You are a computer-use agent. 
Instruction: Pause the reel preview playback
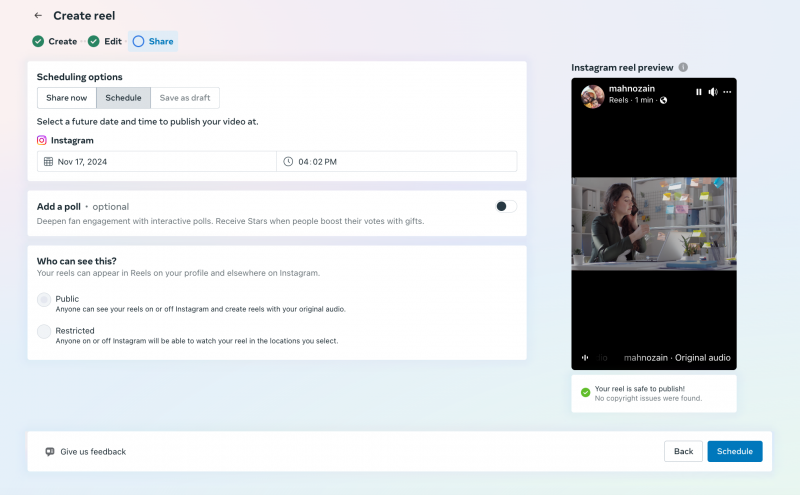tap(698, 92)
